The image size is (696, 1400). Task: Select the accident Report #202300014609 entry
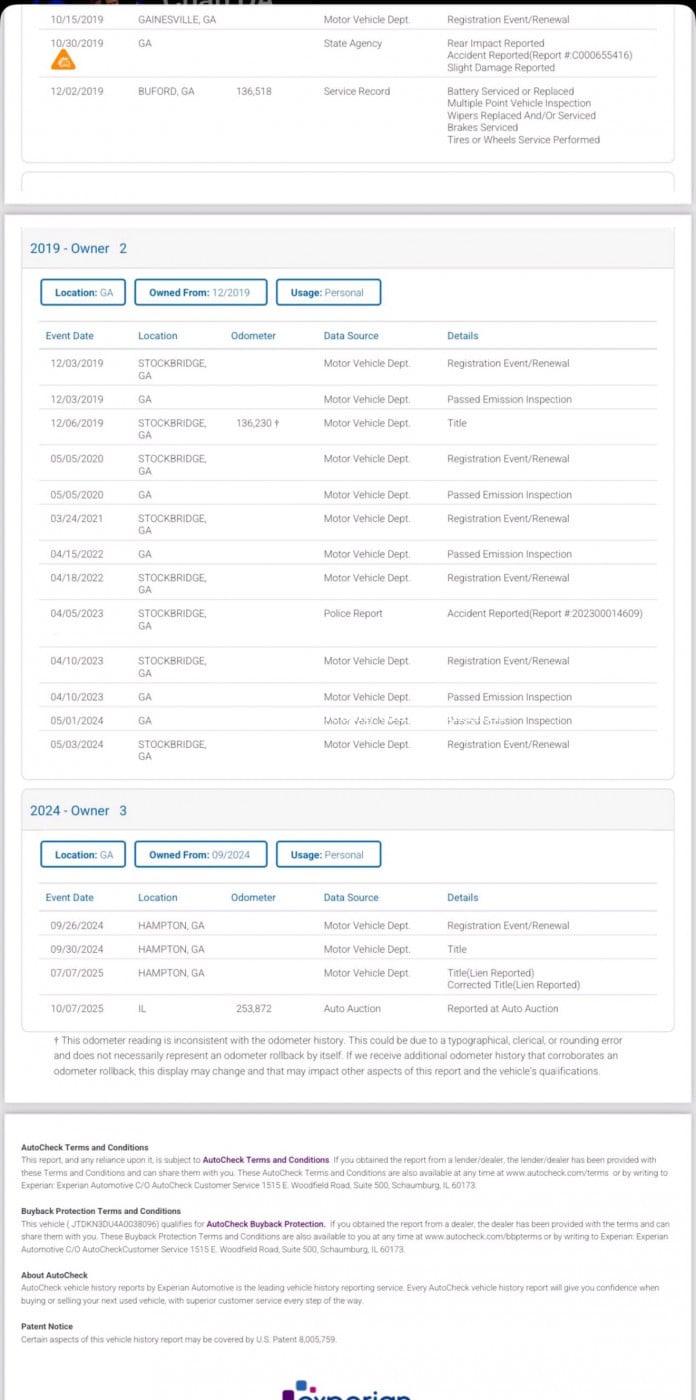[x=544, y=613]
